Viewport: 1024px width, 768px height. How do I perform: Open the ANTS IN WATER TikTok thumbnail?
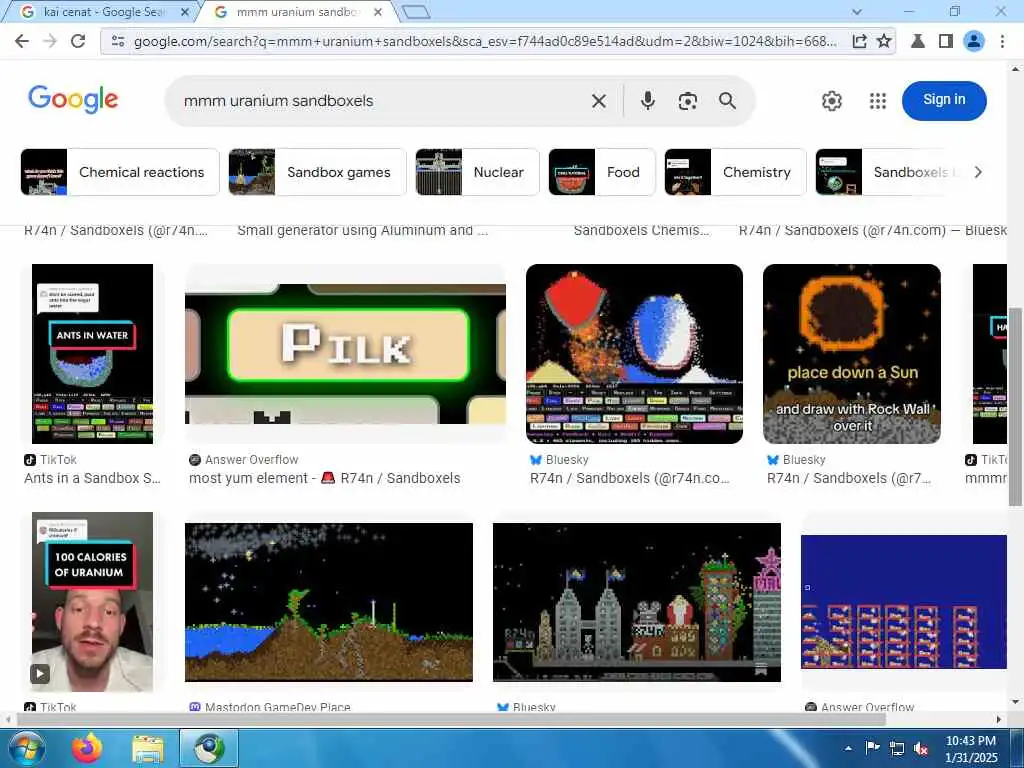tap(92, 353)
